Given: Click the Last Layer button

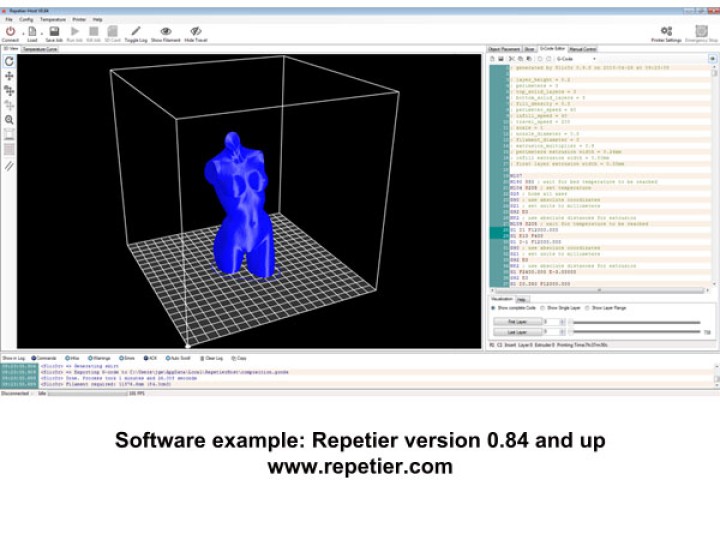Looking at the screenshot, I should pyautogui.click(x=518, y=332).
